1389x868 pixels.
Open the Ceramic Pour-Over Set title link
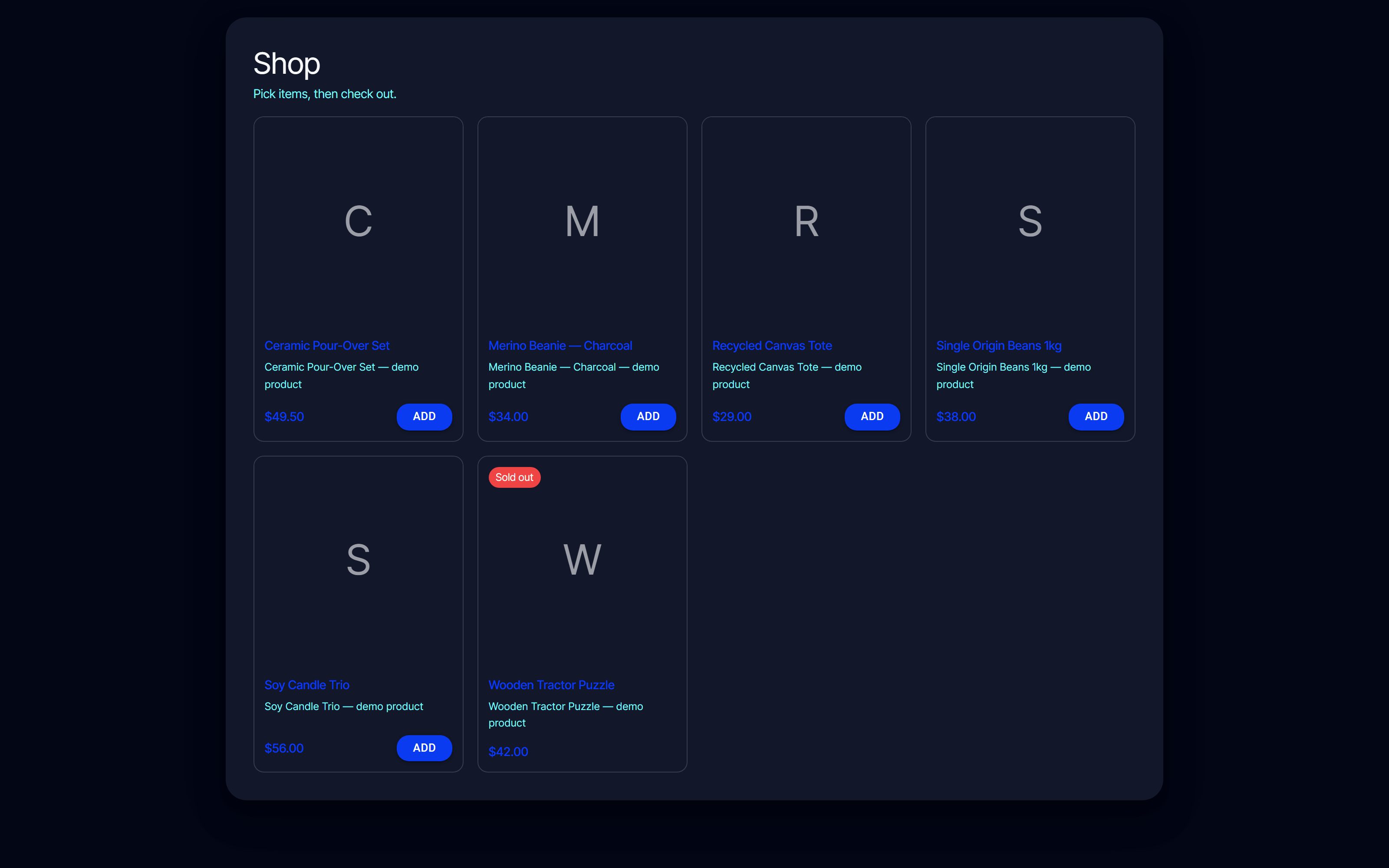click(326, 345)
